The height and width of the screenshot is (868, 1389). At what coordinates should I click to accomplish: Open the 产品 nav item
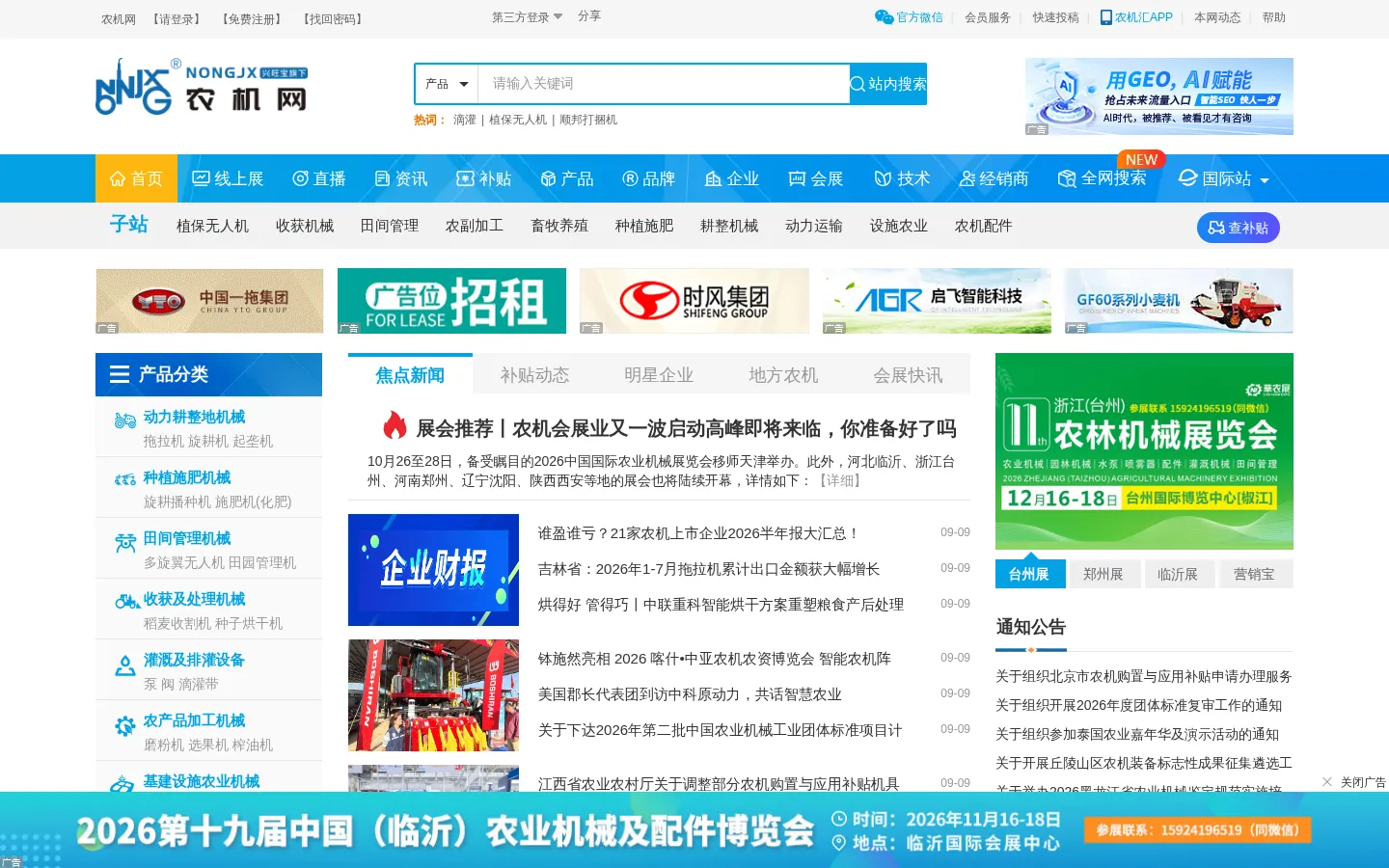pos(567,178)
